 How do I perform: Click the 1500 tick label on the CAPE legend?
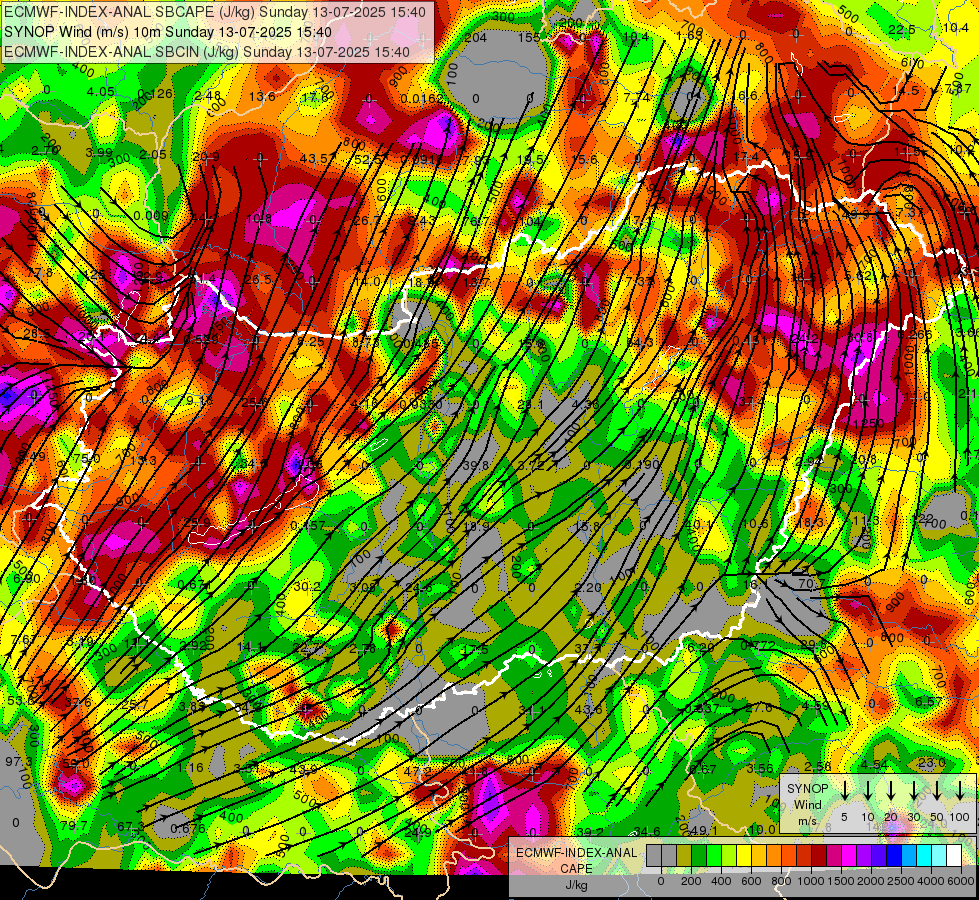tap(840, 881)
